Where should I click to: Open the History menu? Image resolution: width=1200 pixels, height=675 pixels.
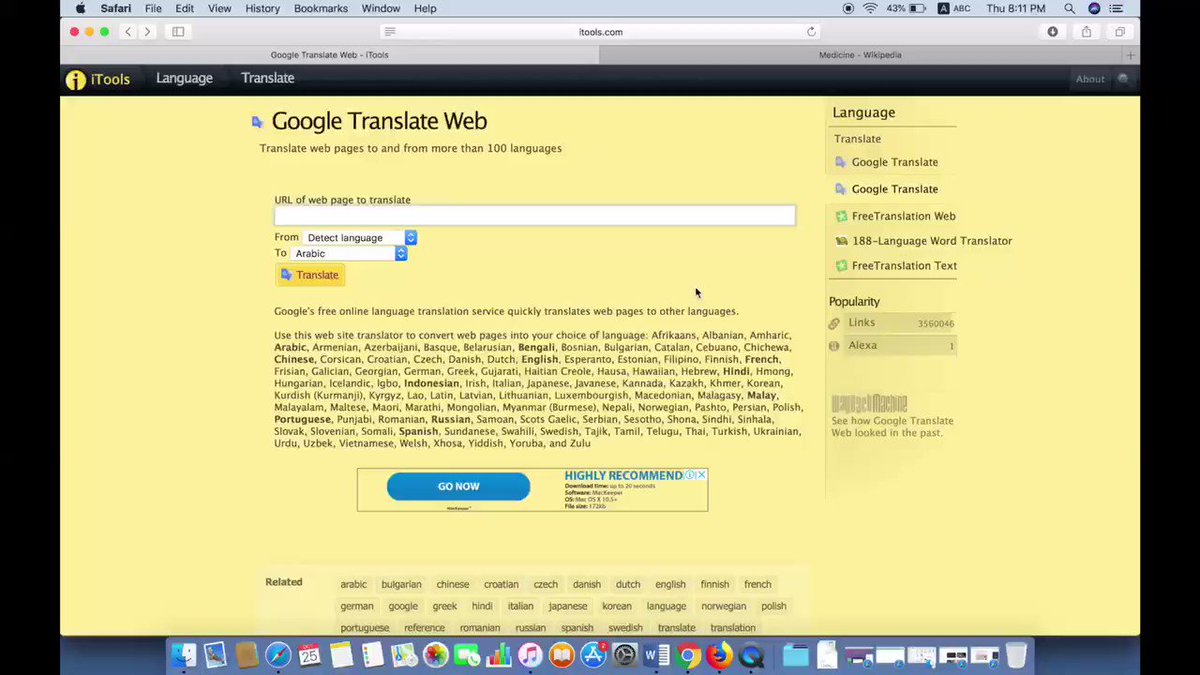262,8
